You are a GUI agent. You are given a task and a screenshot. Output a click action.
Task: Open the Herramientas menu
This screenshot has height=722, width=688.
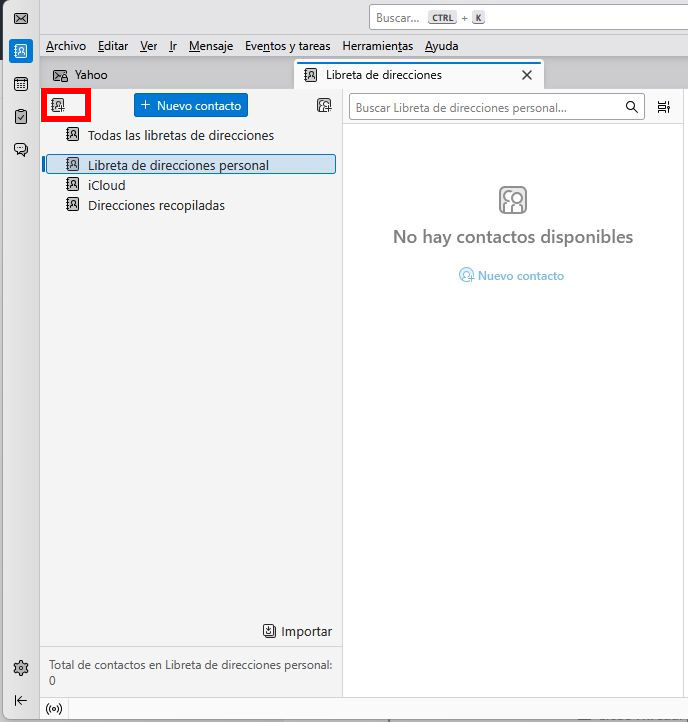pos(377,46)
